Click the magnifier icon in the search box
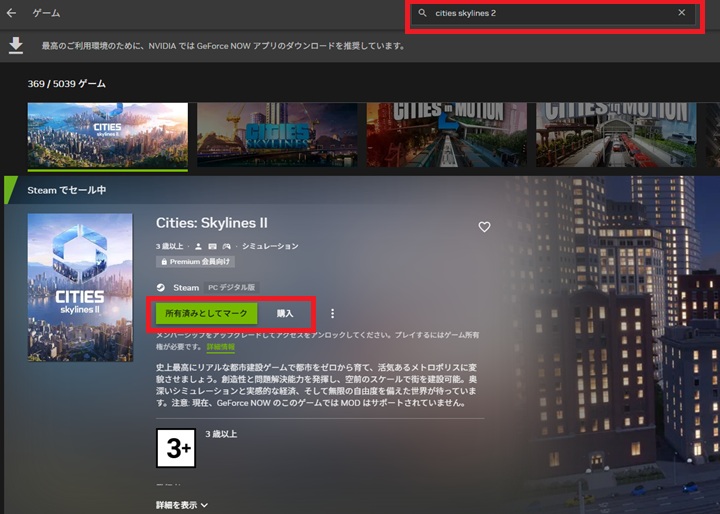Image resolution: width=720 pixels, height=514 pixels. [x=423, y=14]
